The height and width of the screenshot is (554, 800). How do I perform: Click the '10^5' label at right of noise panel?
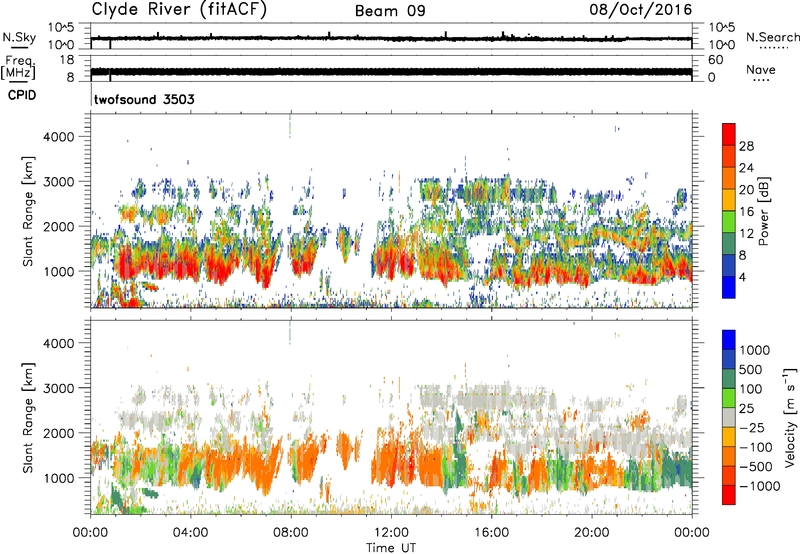click(722, 27)
